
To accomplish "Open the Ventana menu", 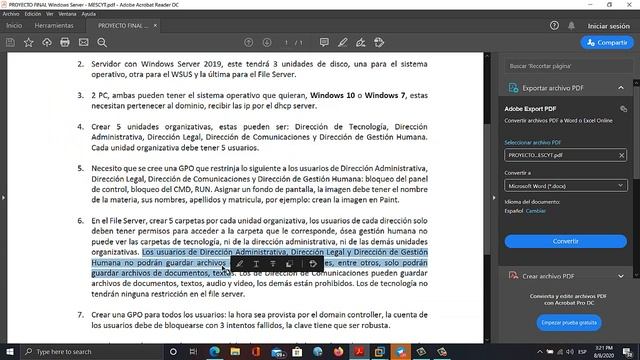I will pos(67,14).
